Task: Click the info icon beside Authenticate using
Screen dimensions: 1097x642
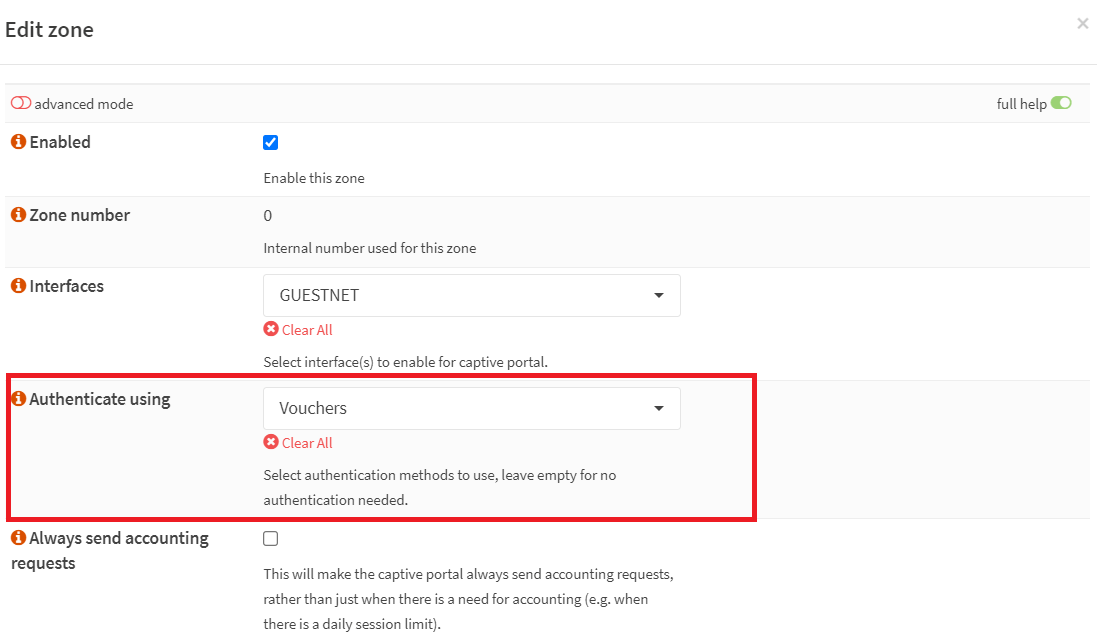Action: click(x=18, y=399)
